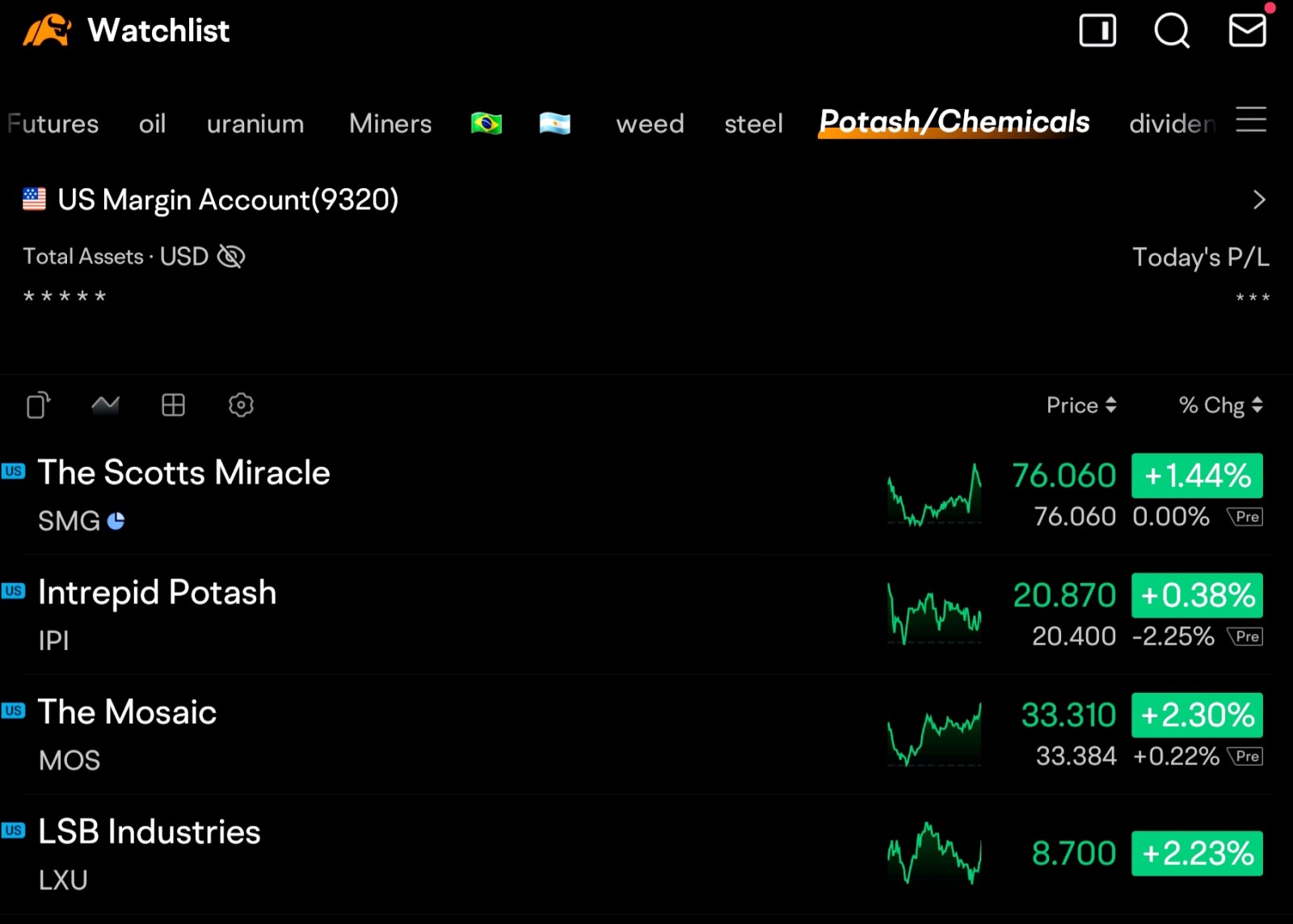1293x924 pixels.
Task: Toggle % Chg column sort order
Action: click(x=1219, y=405)
